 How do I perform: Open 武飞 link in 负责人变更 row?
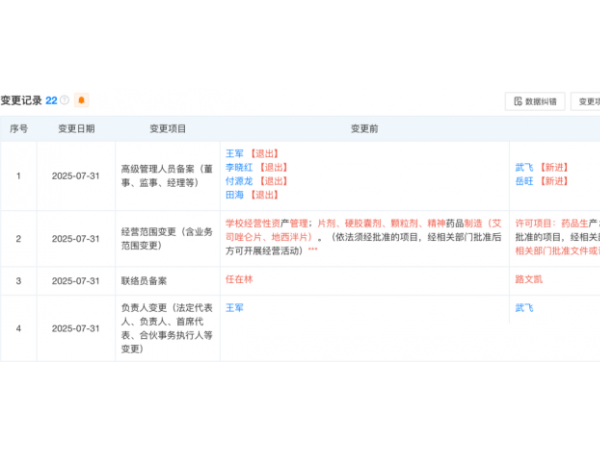[x=523, y=307]
